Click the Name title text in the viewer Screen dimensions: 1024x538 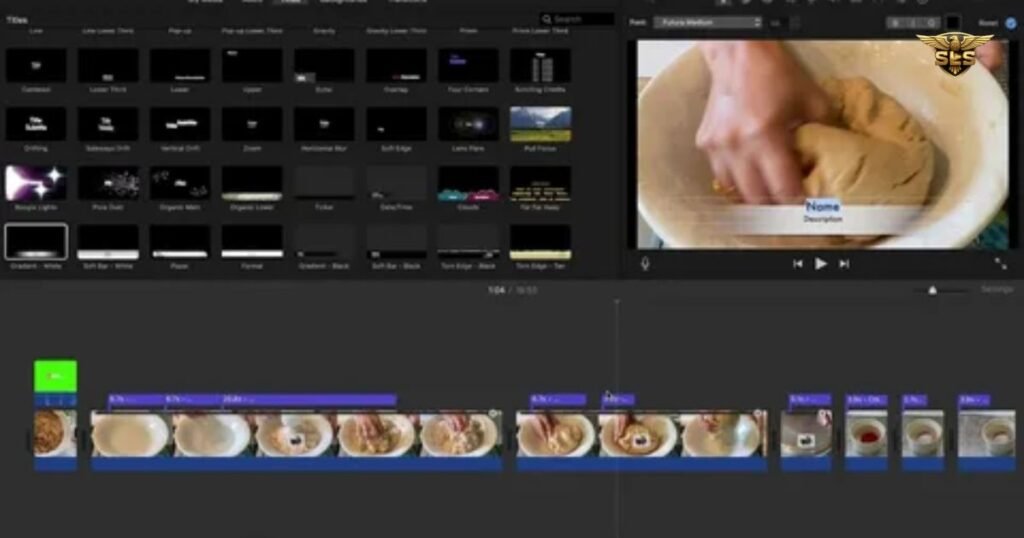coord(823,206)
